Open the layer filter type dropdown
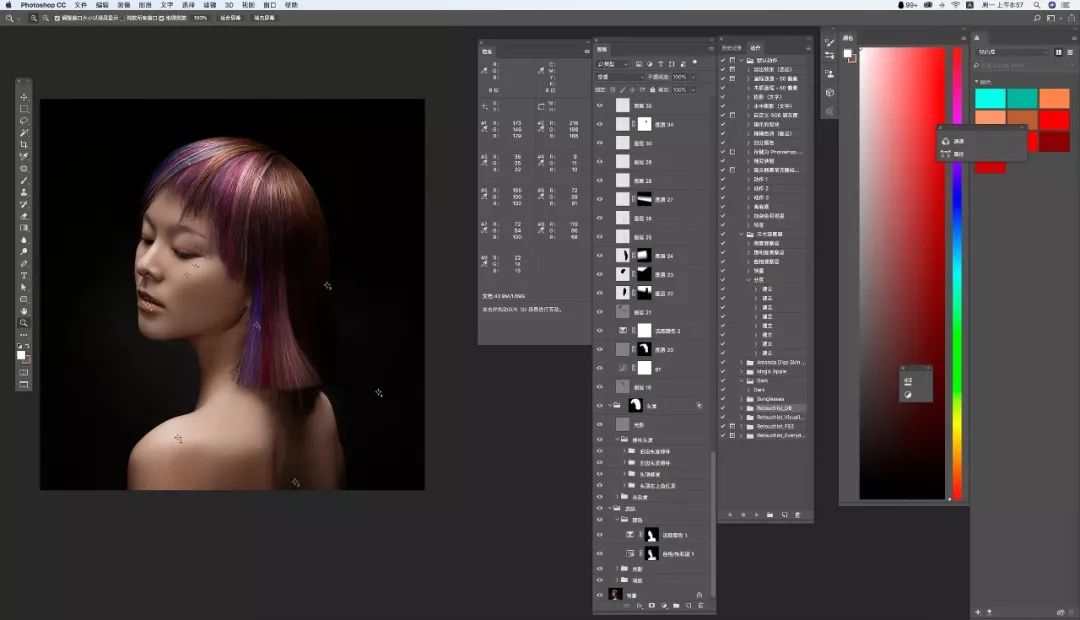This screenshot has width=1080, height=620. click(613, 64)
